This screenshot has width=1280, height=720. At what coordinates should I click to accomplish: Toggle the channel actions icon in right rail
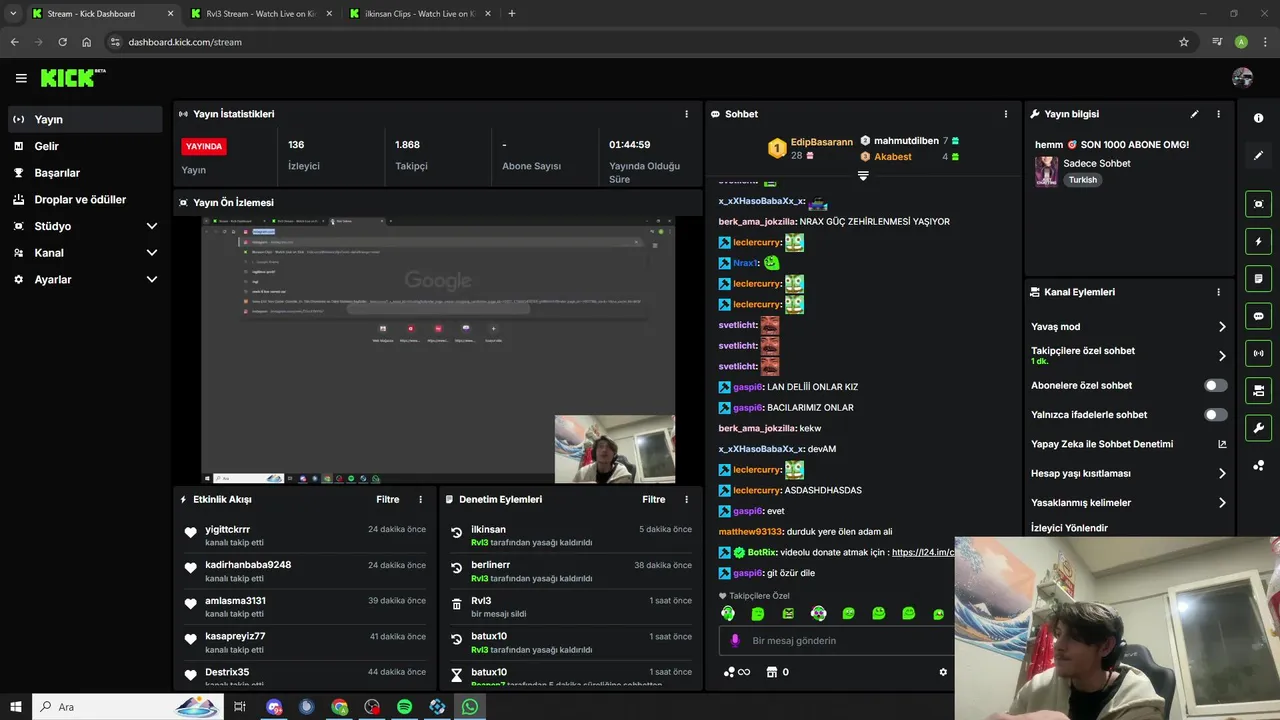(1258, 390)
